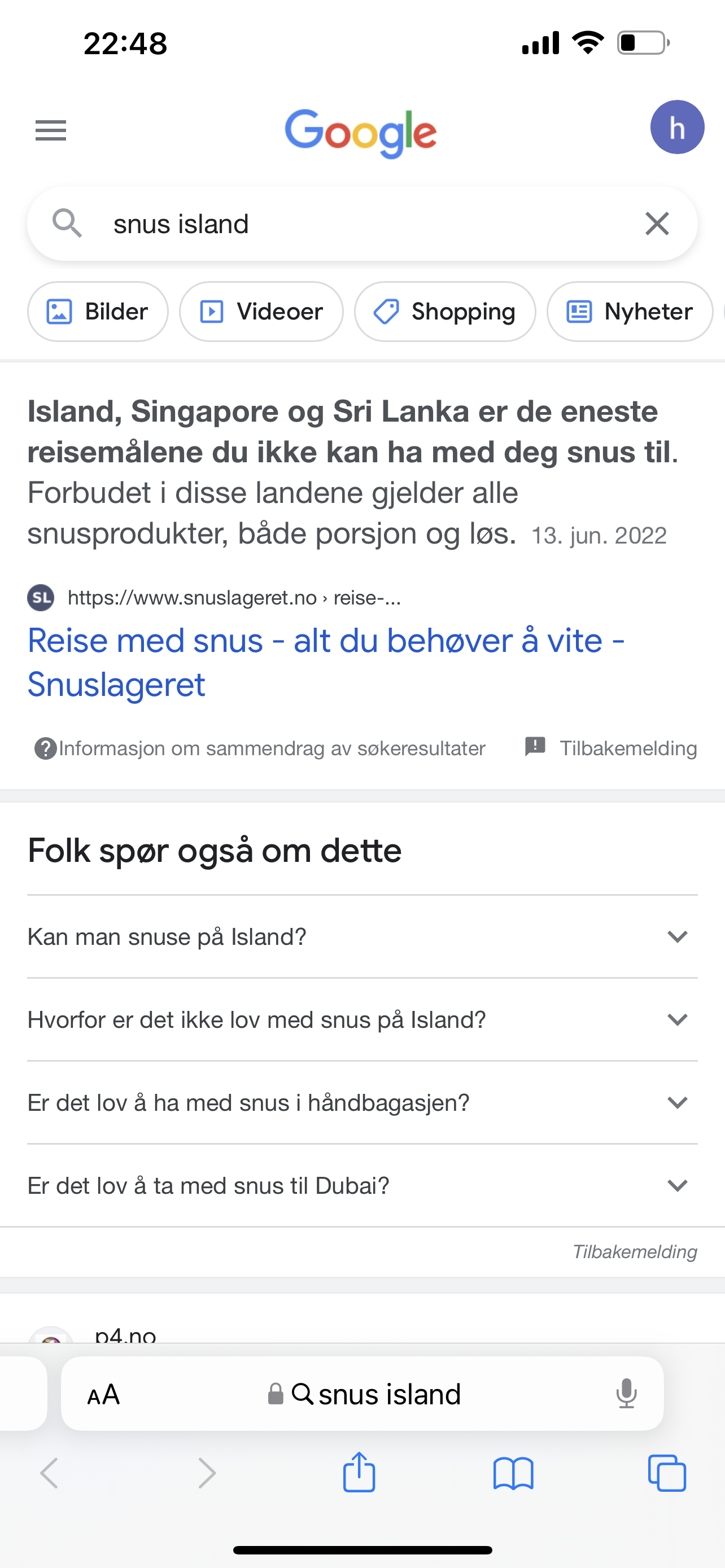The height and width of the screenshot is (1568, 725).
Task: Expand "Kan man snuse på Island?"
Action: [x=362, y=937]
